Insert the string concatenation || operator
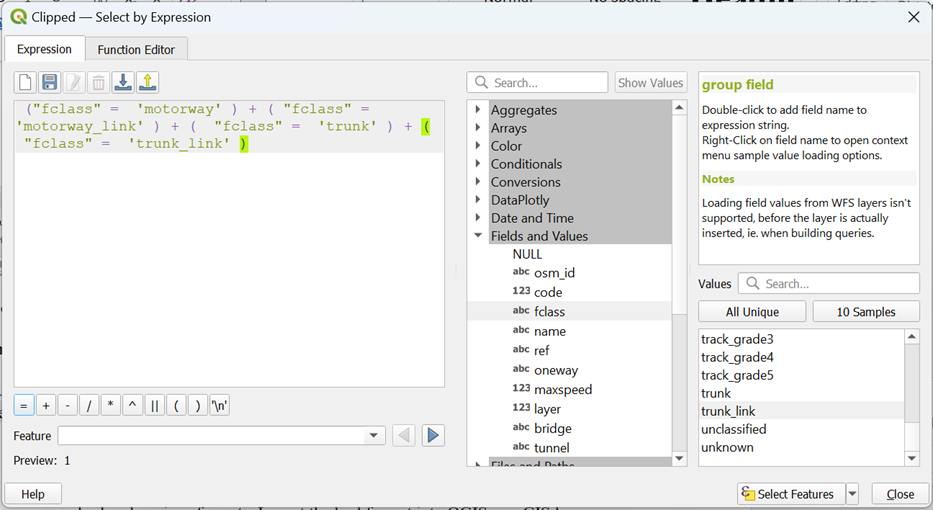 click(x=154, y=406)
